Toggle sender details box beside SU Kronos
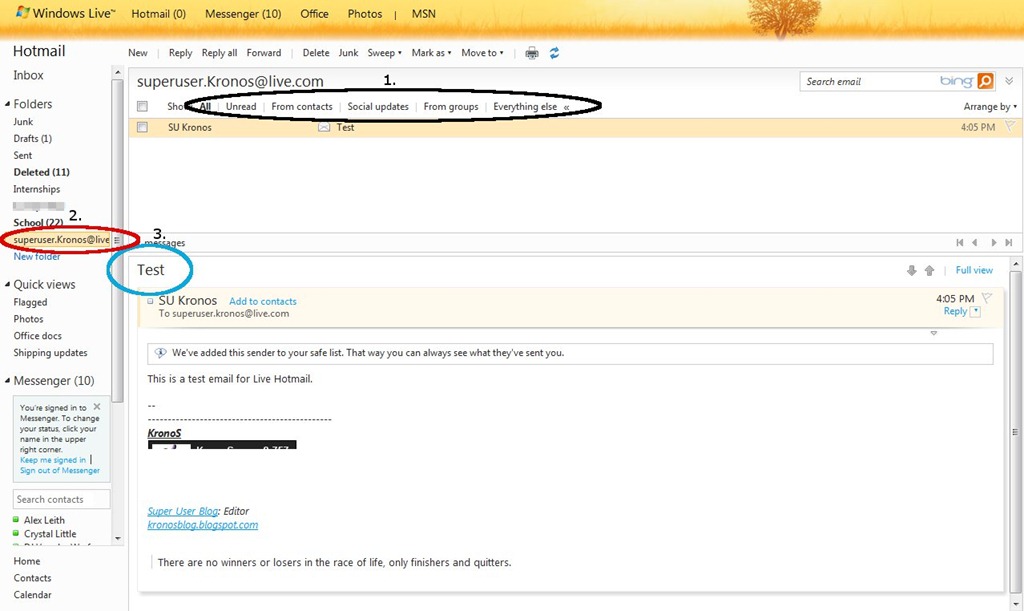The height and width of the screenshot is (611, 1024). pos(151,302)
